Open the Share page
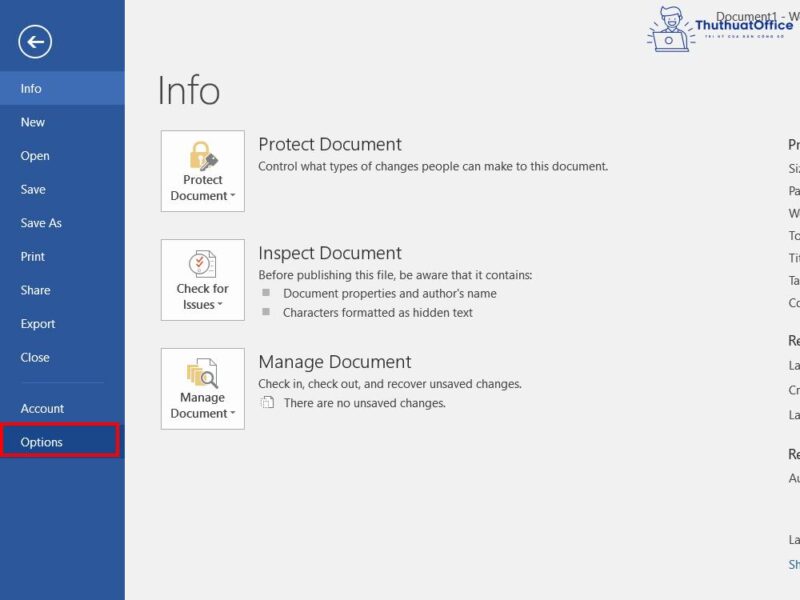This screenshot has height=600, width=800. coord(35,290)
